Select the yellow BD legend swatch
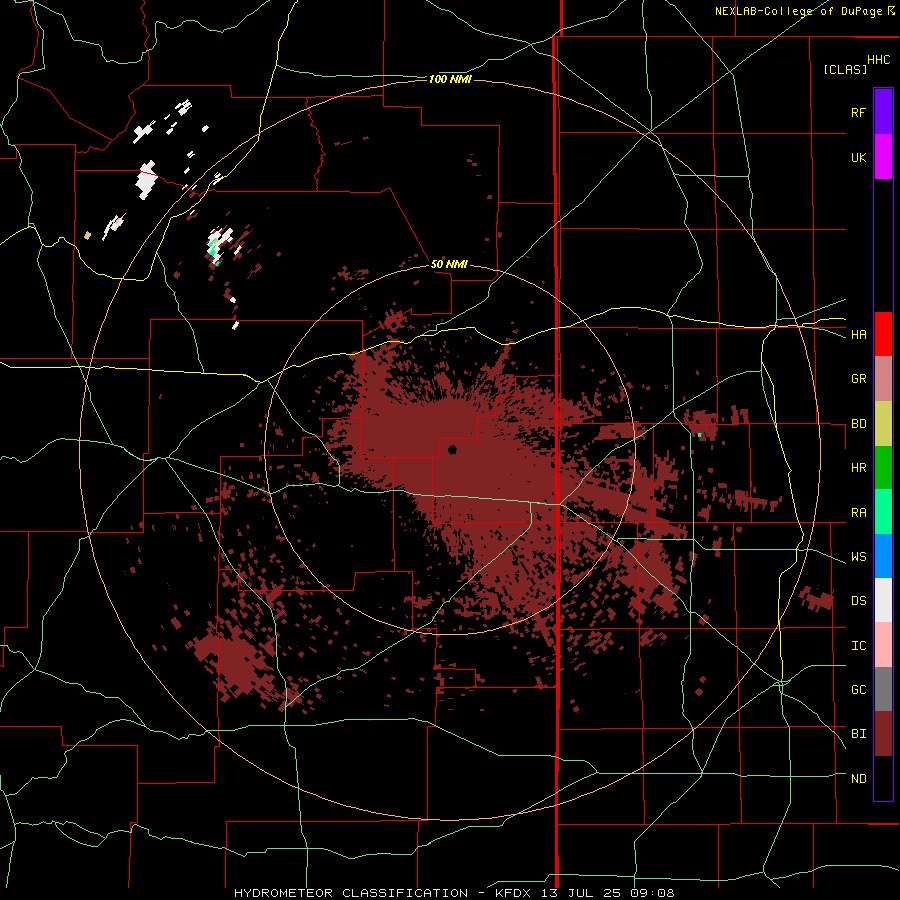900x900 pixels. (x=883, y=423)
